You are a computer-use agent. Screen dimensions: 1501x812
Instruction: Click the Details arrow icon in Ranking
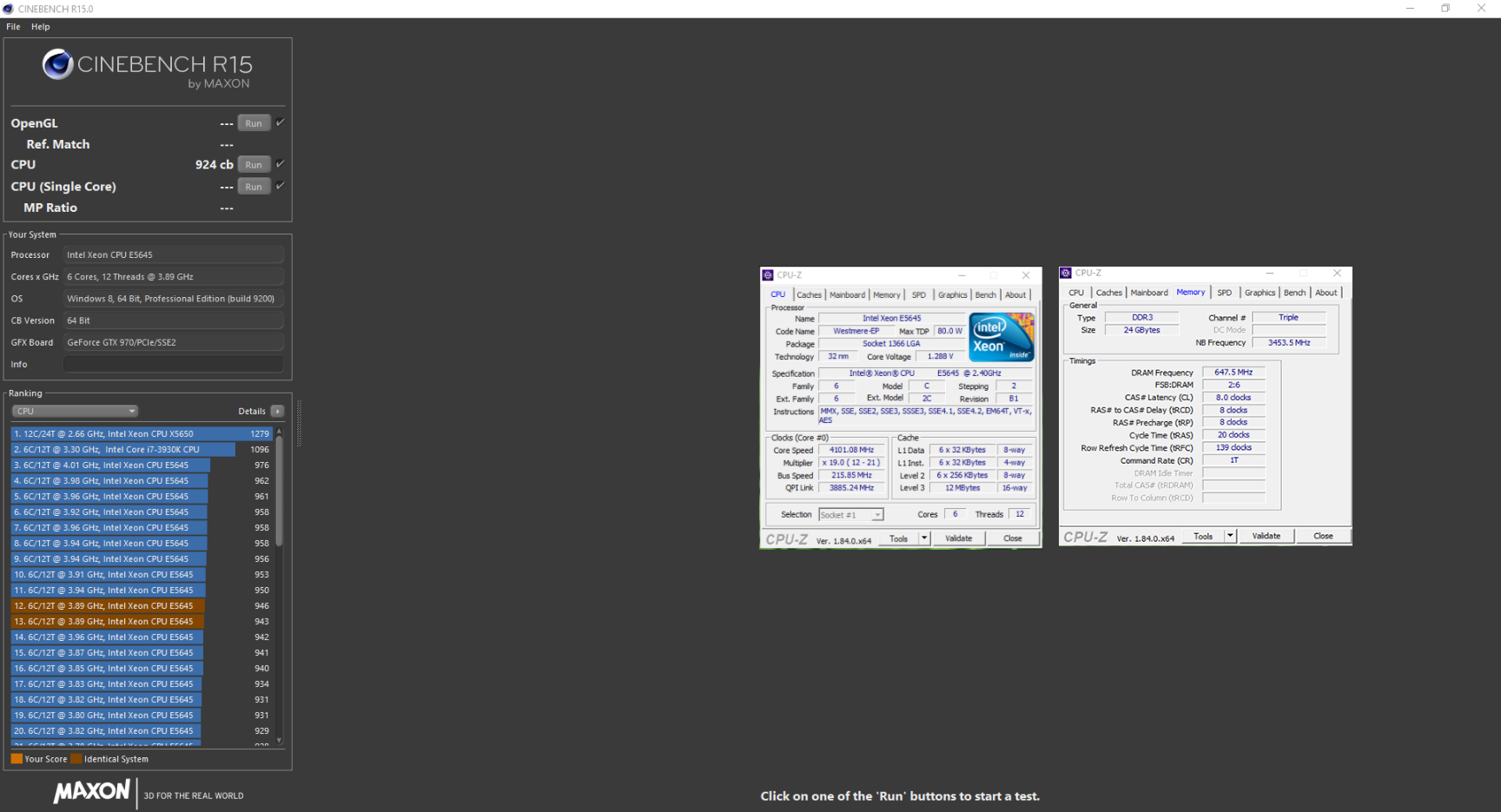coord(277,411)
